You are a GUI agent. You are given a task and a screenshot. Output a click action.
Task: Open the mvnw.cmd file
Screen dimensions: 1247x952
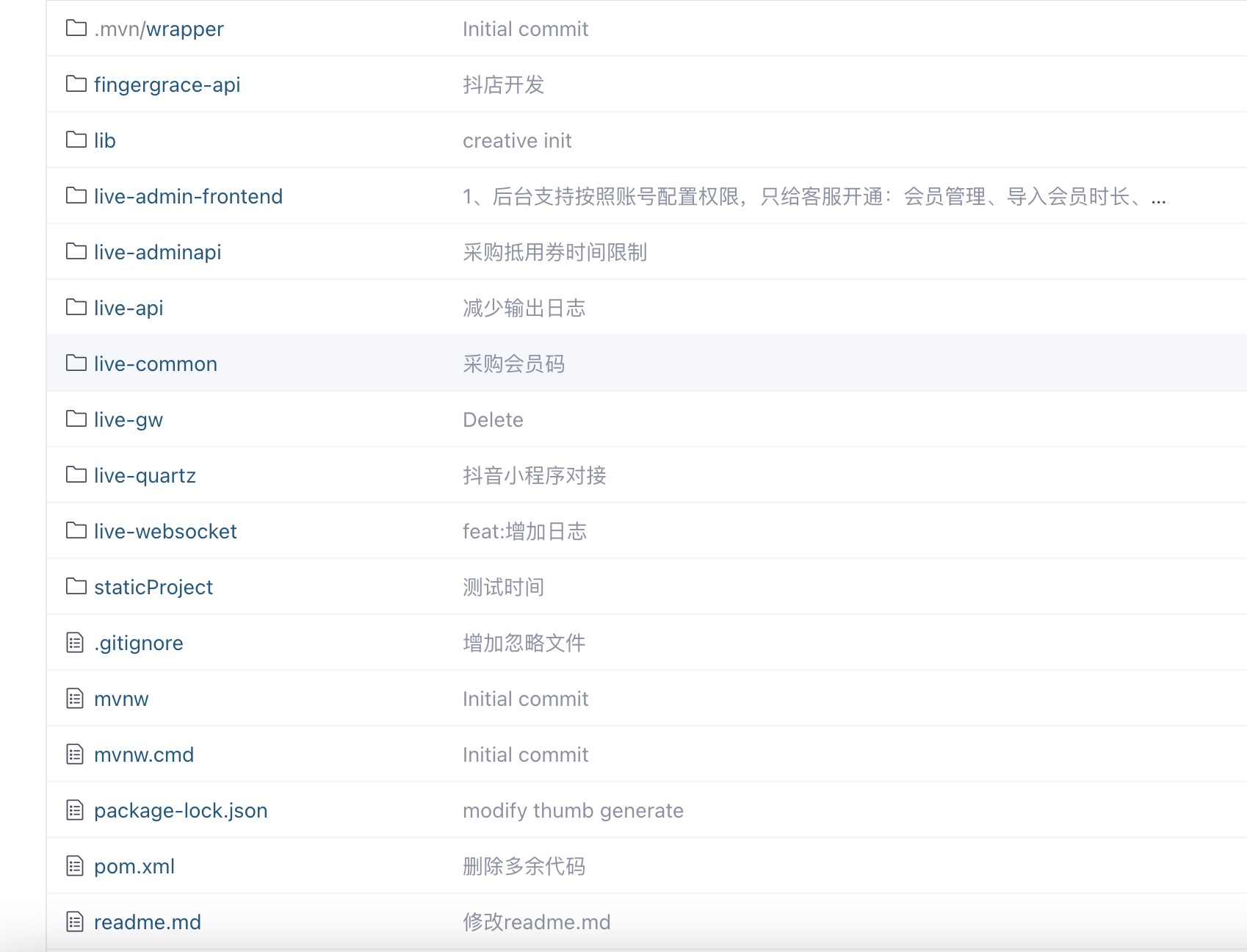[144, 755]
